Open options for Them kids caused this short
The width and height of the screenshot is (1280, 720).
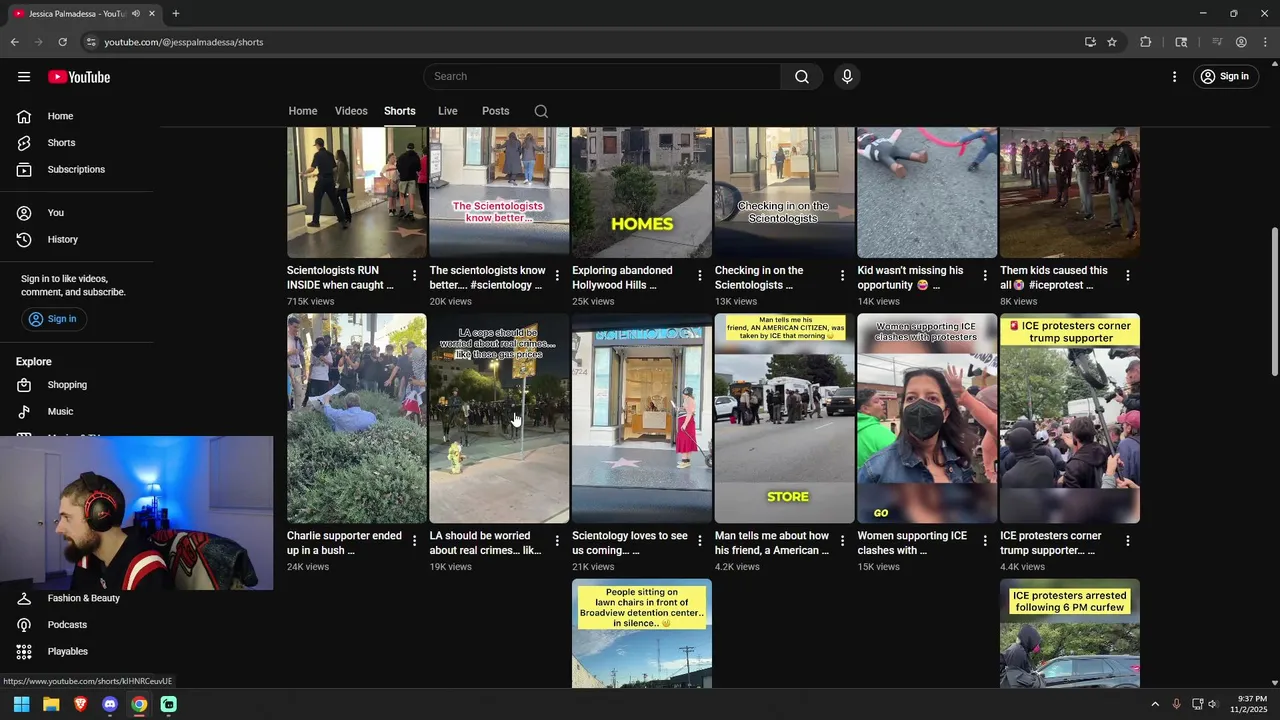[1128, 275]
